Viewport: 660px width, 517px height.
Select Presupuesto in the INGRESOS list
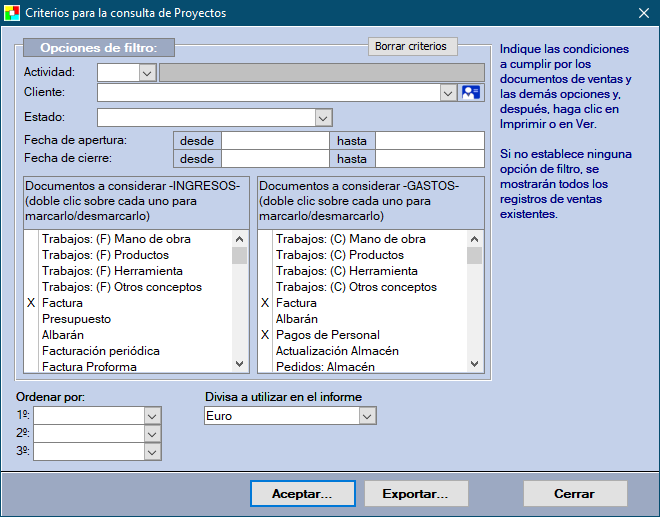coord(76,319)
